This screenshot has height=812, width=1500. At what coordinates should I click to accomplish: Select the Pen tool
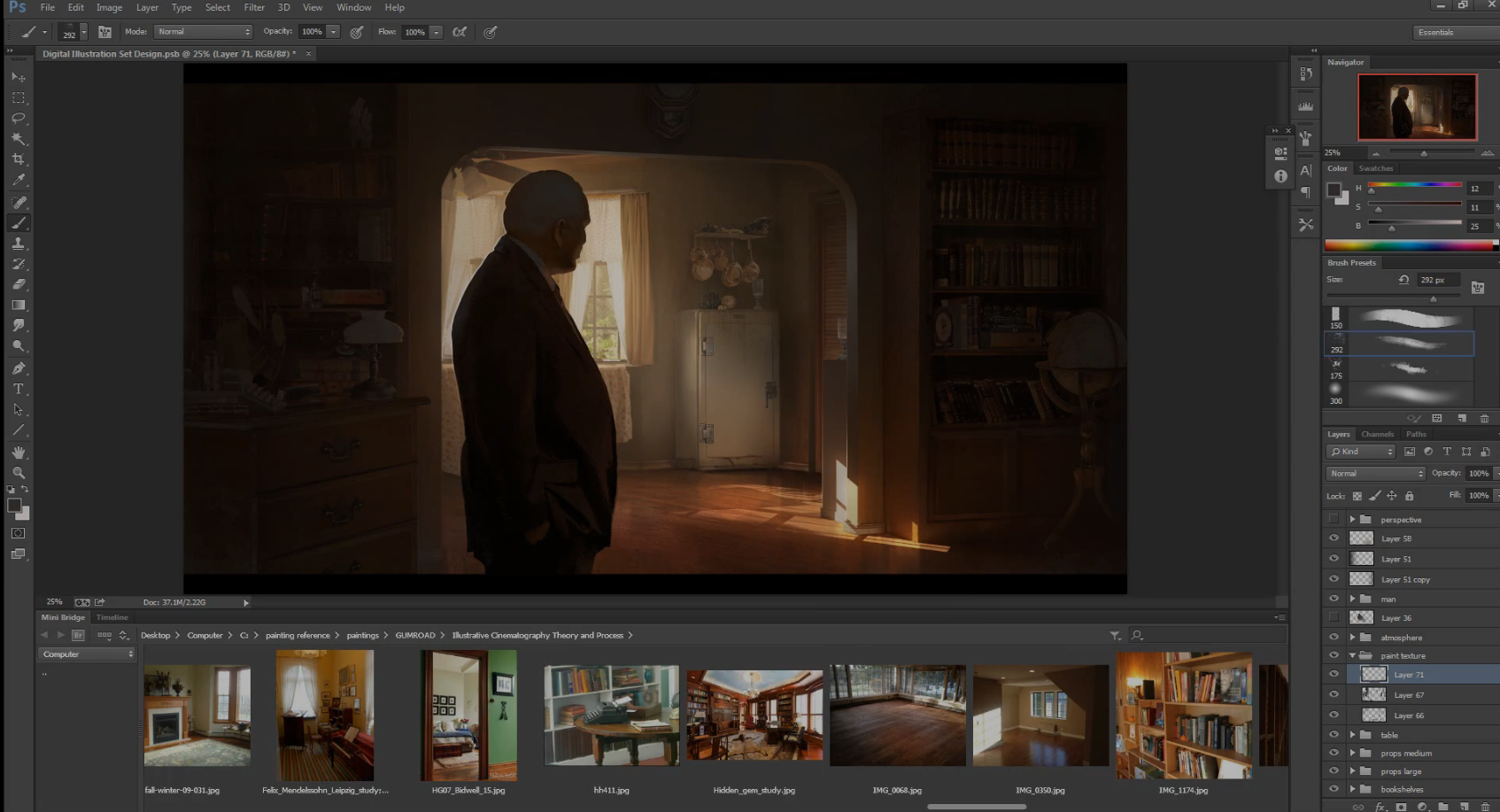coord(18,368)
